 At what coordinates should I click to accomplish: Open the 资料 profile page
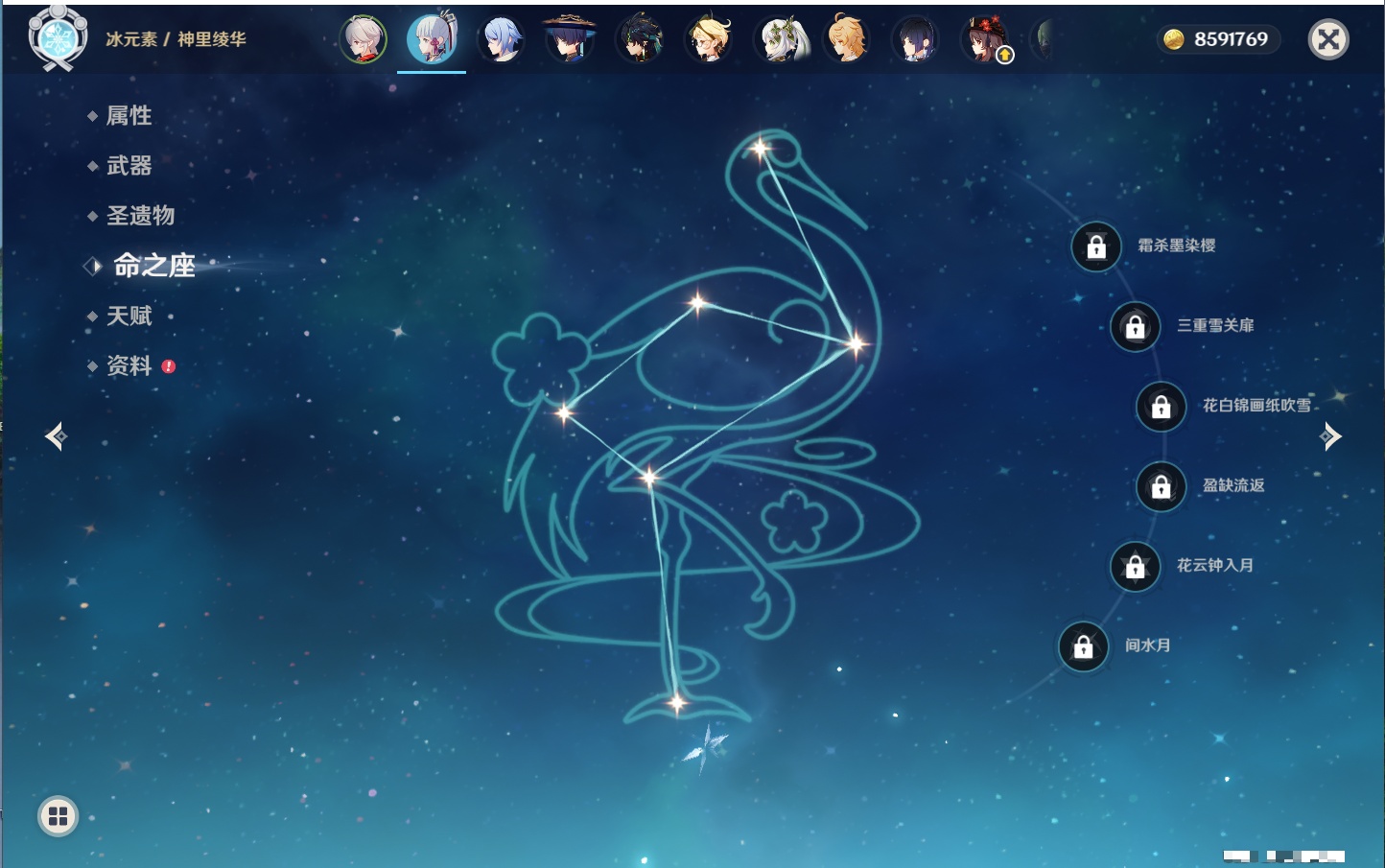[x=129, y=365]
